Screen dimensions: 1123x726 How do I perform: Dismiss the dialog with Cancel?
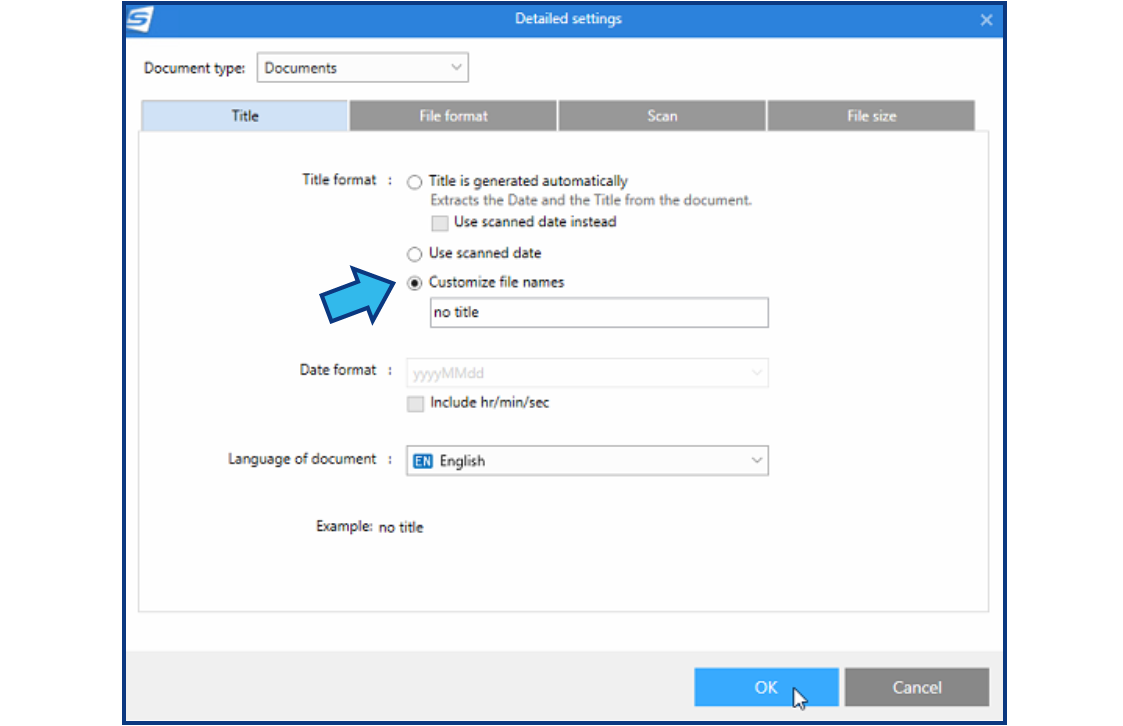[x=916, y=687]
